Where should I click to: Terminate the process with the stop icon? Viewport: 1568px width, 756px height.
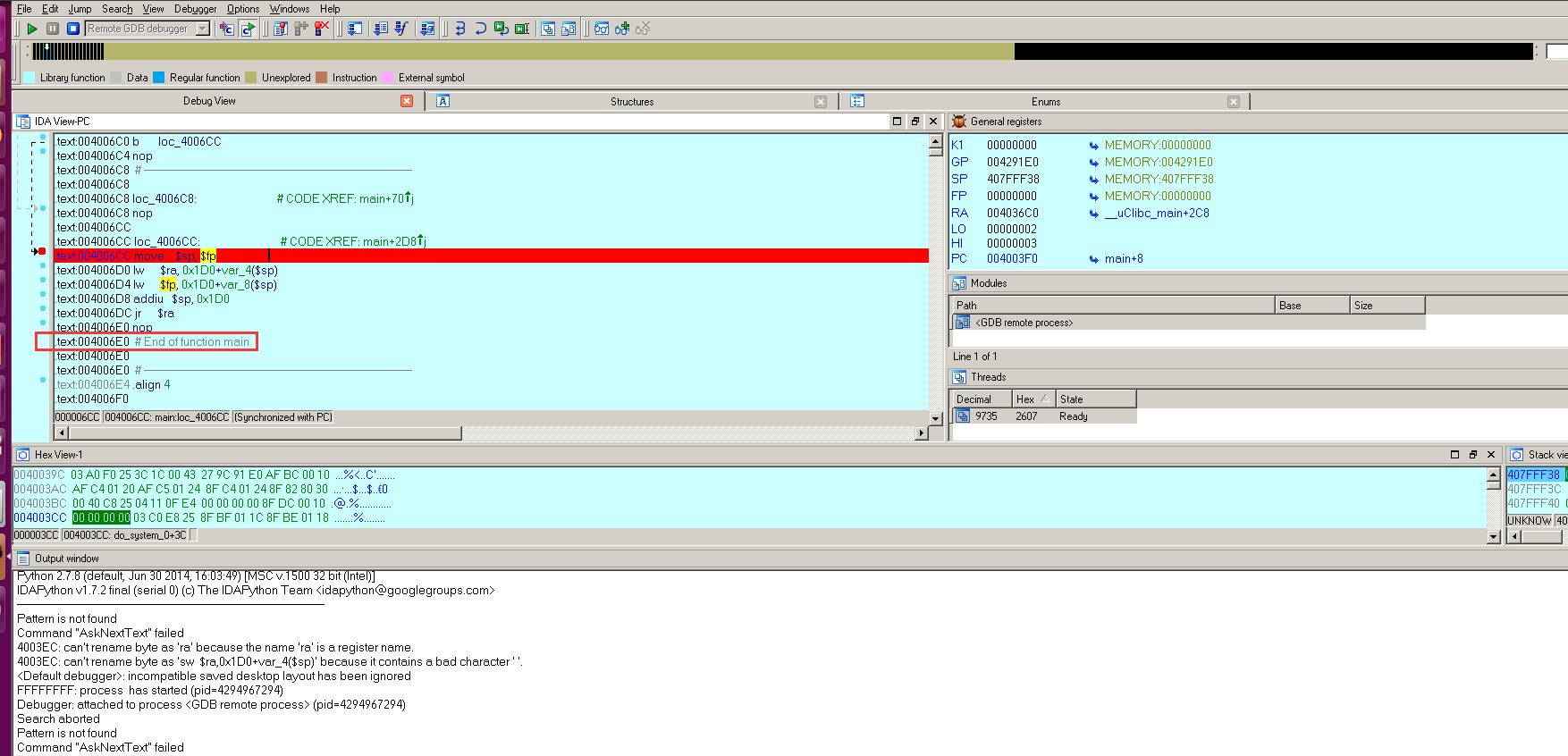[73, 29]
